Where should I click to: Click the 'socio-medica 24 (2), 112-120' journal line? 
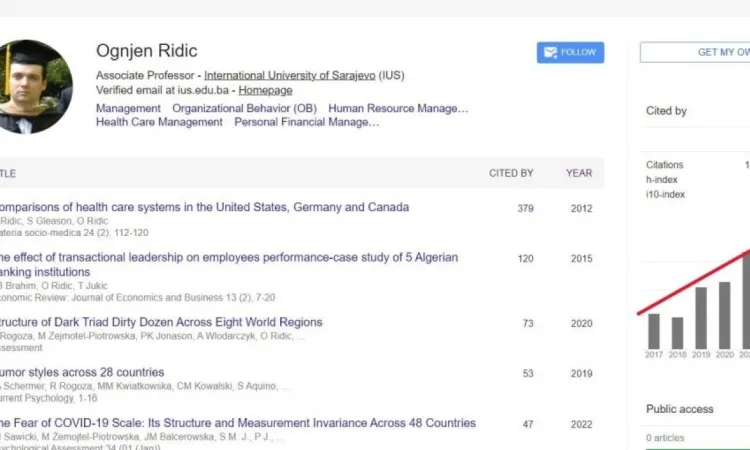[x=74, y=233]
